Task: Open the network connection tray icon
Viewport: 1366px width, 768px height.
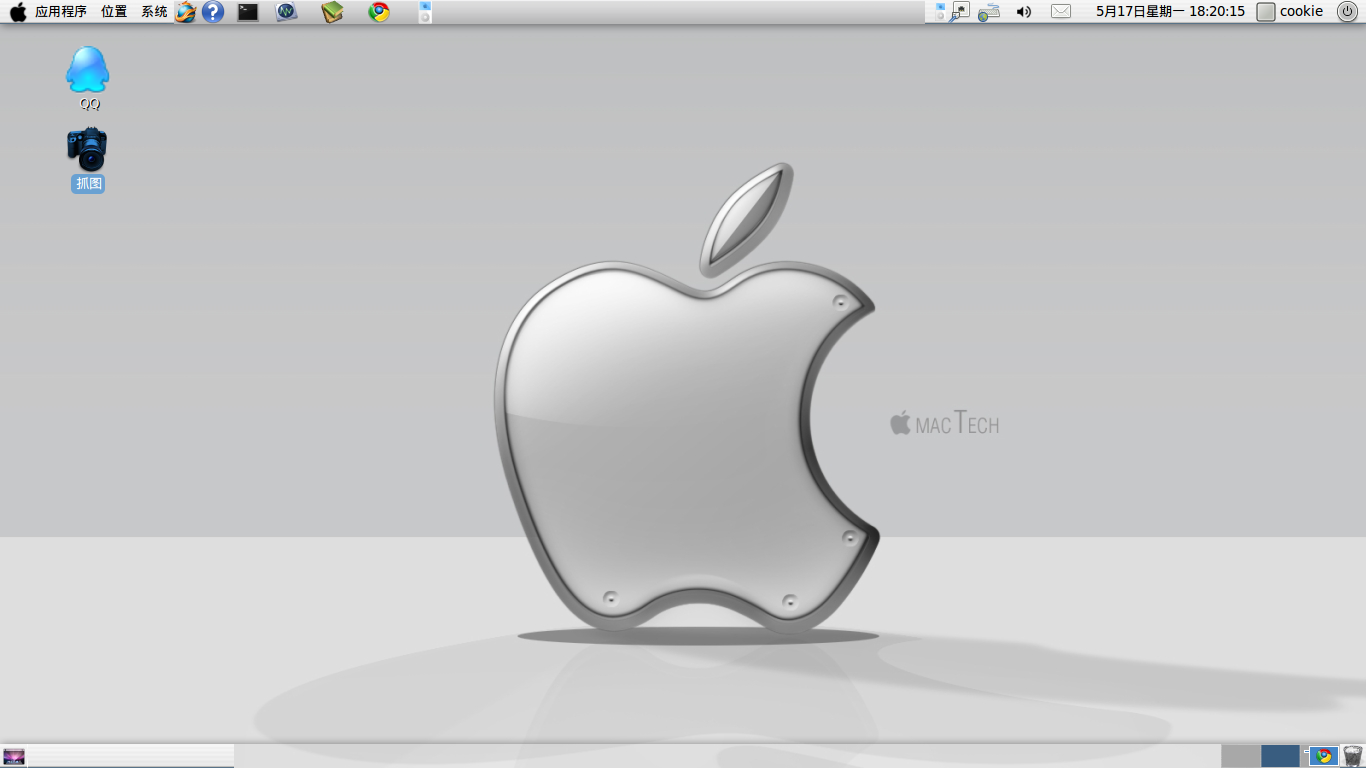Action: pyautogui.click(x=960, y=12)
